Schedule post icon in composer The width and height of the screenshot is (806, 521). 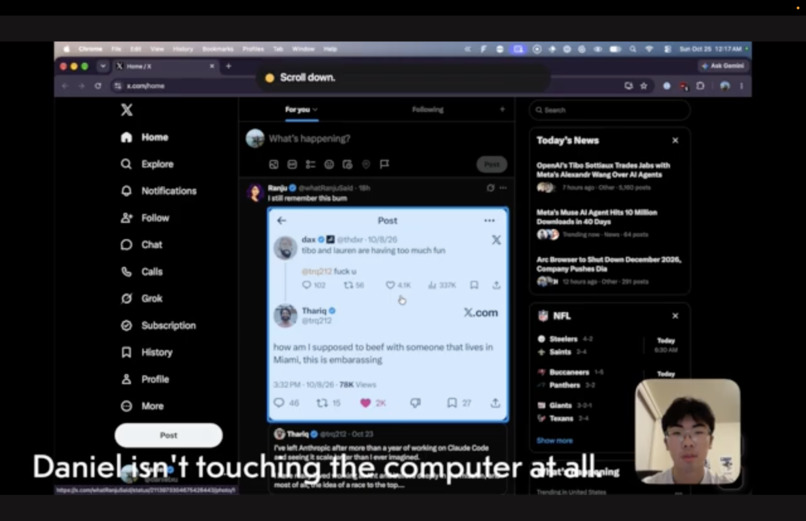[347, 164]
